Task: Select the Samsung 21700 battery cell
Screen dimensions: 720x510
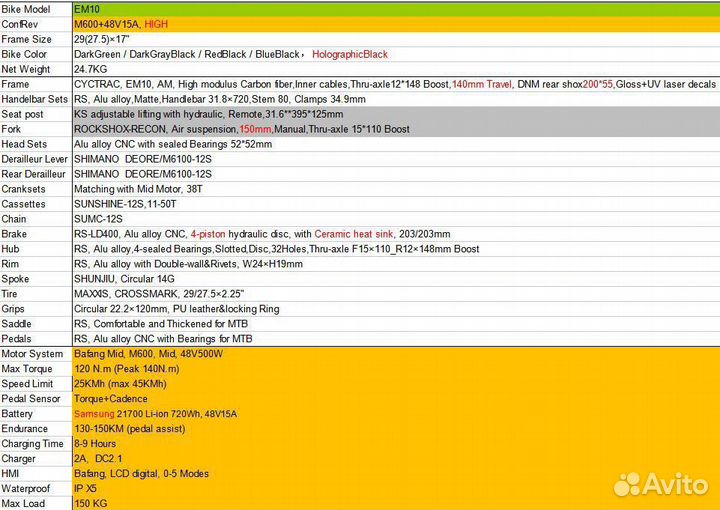Action: coord(395,413)
